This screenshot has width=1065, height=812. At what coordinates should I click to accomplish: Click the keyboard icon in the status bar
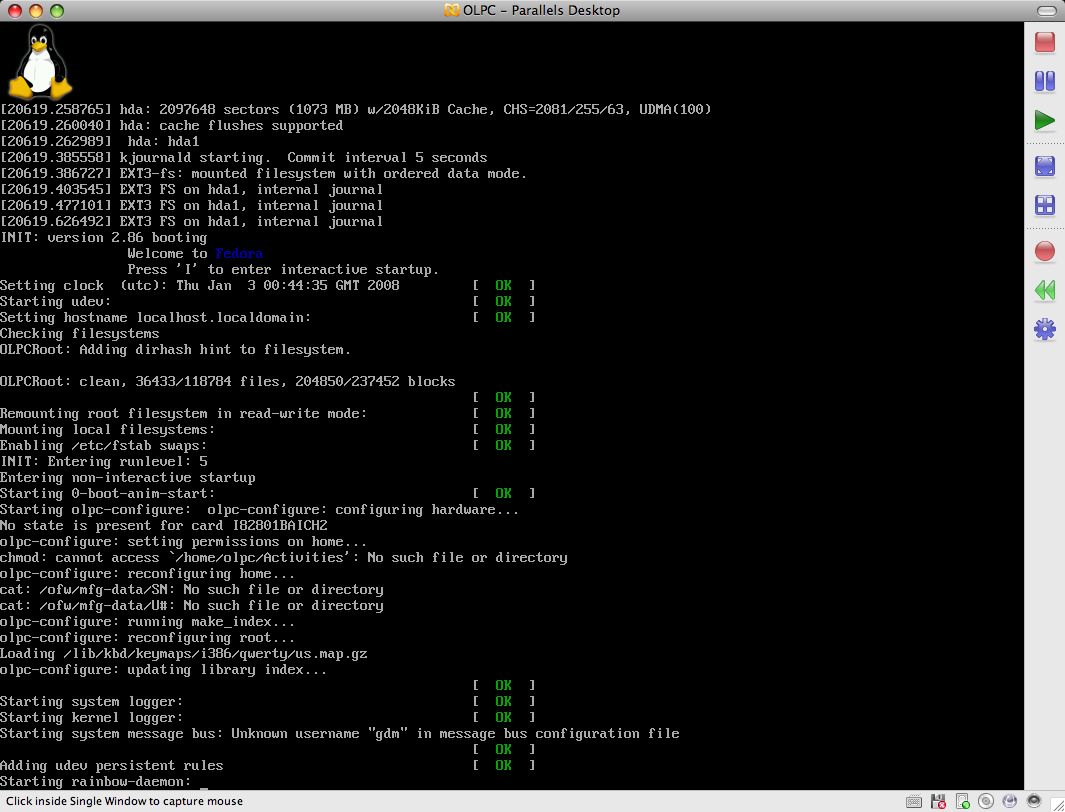[x=914, y=801]
